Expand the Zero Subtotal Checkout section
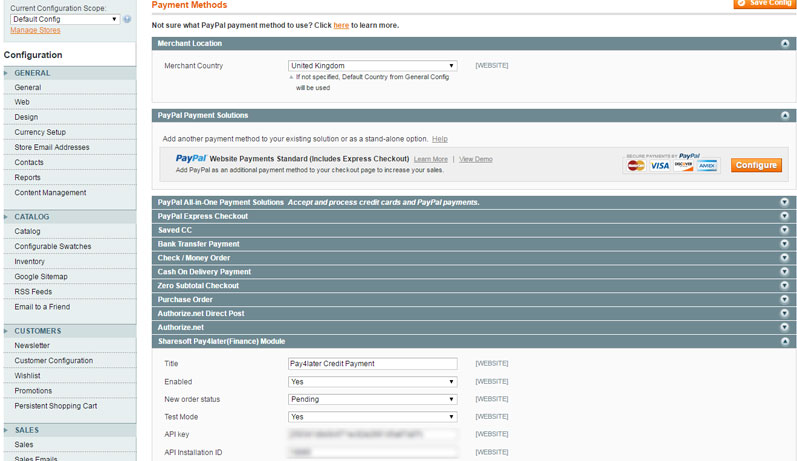797x461 pixels. coord(785,286)
